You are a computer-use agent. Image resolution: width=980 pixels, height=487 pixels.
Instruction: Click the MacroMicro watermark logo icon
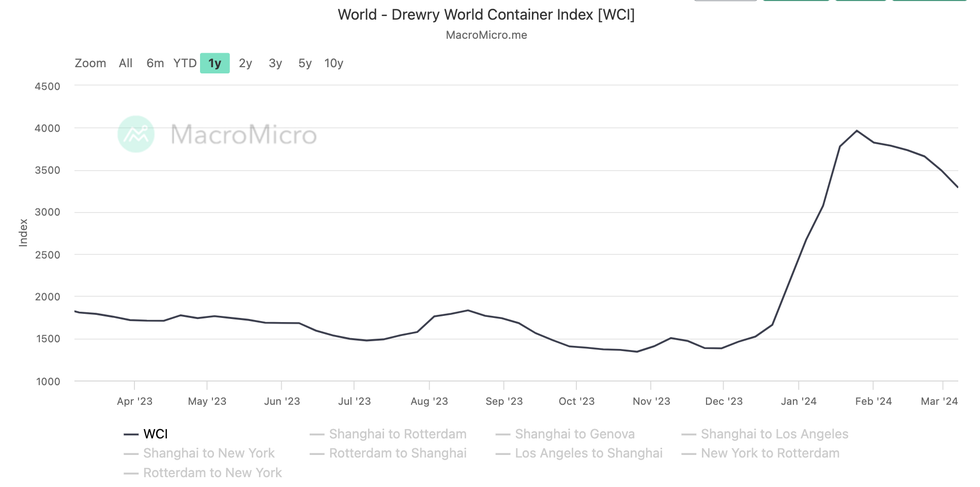point(136,134)
